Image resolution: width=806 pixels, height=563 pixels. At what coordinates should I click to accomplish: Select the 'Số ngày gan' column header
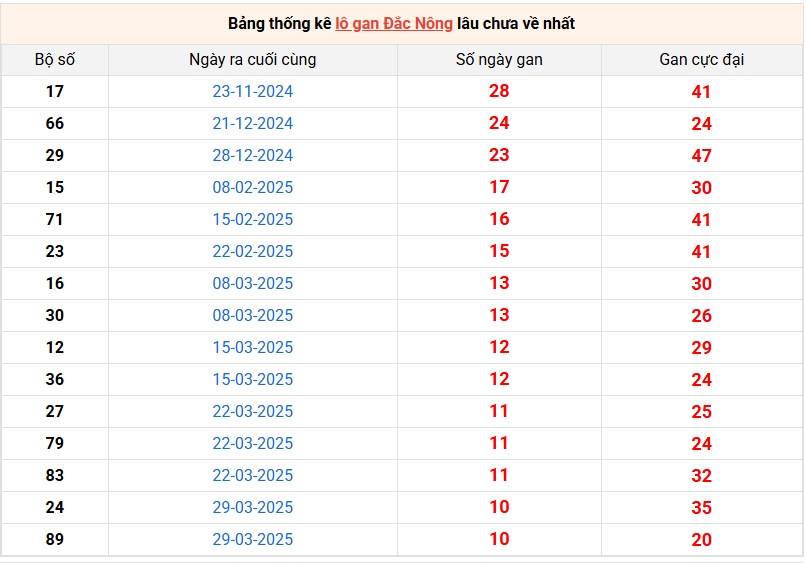499,60
